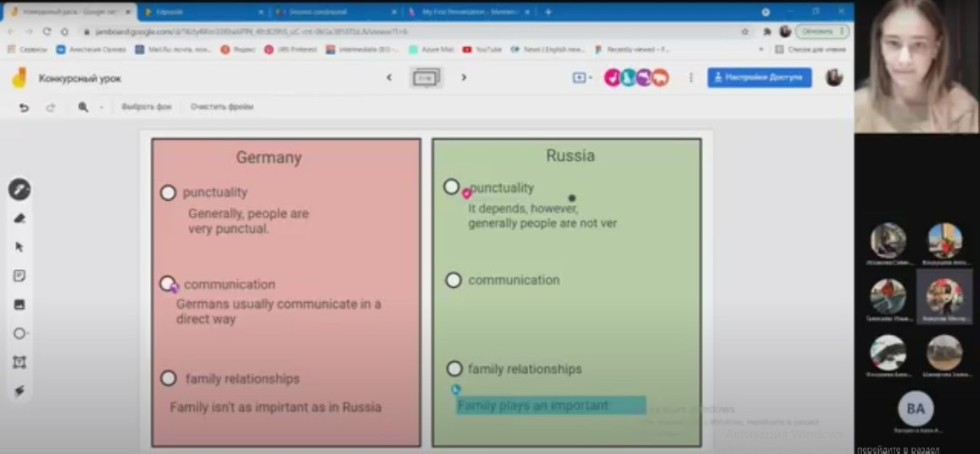This screenshot has height=454, width=980.
Task: Open the YouTube bookmark
Action: (482, 49)
